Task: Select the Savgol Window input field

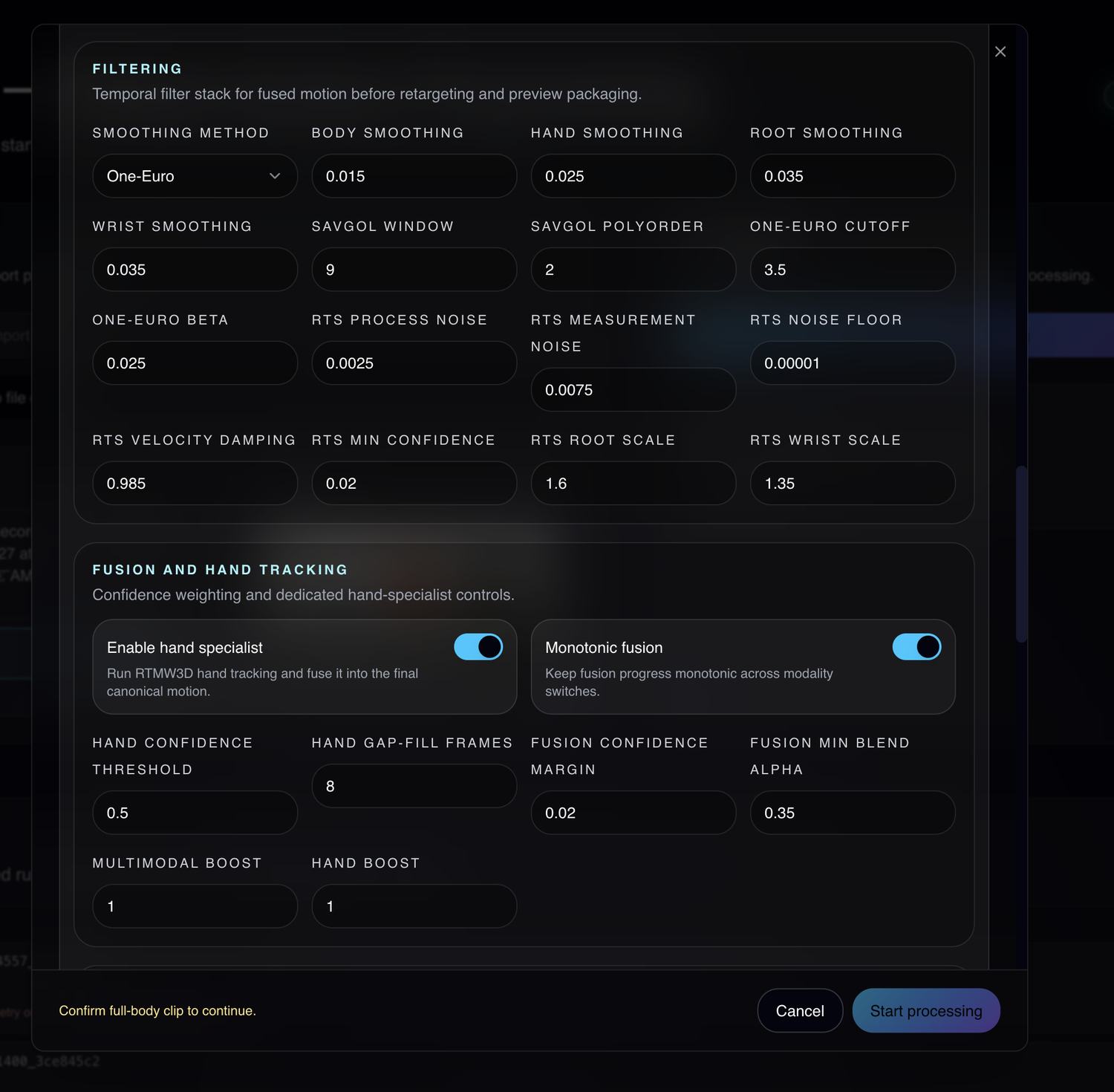Action: pyautogui.click(x=414, y=270)
